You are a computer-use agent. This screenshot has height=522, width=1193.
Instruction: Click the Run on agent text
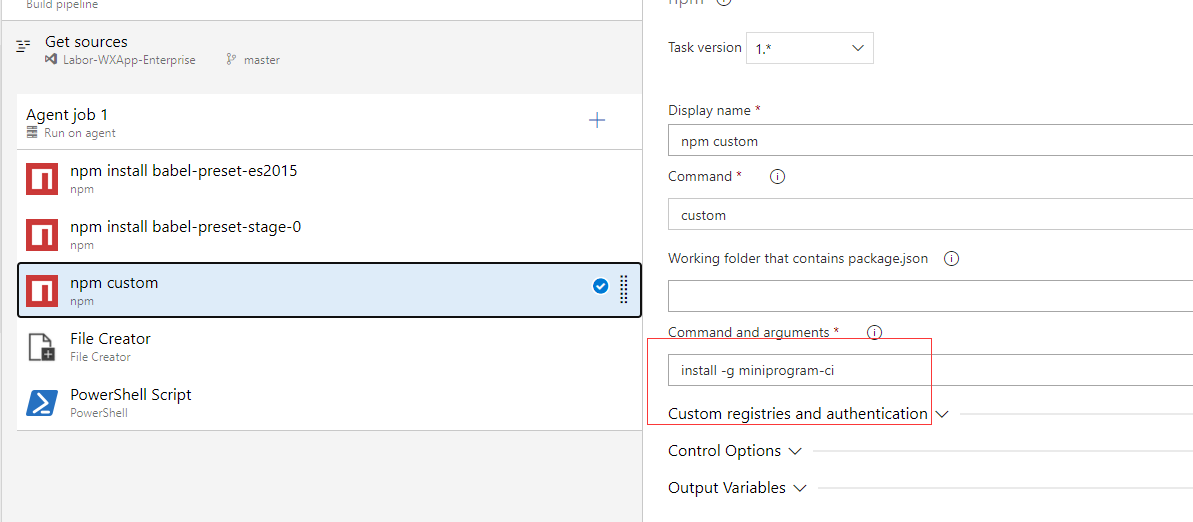point(80,133)
